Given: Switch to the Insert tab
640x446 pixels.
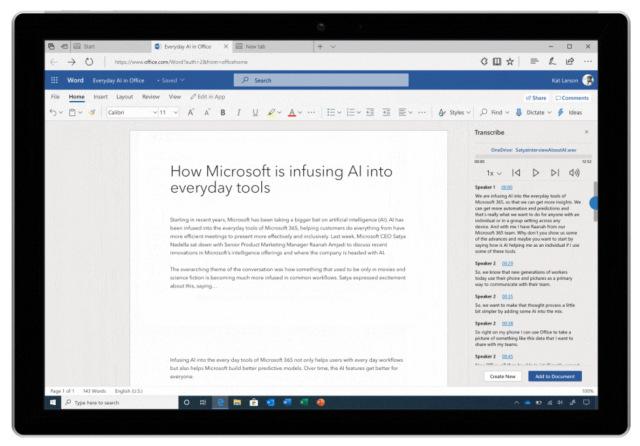Looking at the screenshot, I should 100,97.
